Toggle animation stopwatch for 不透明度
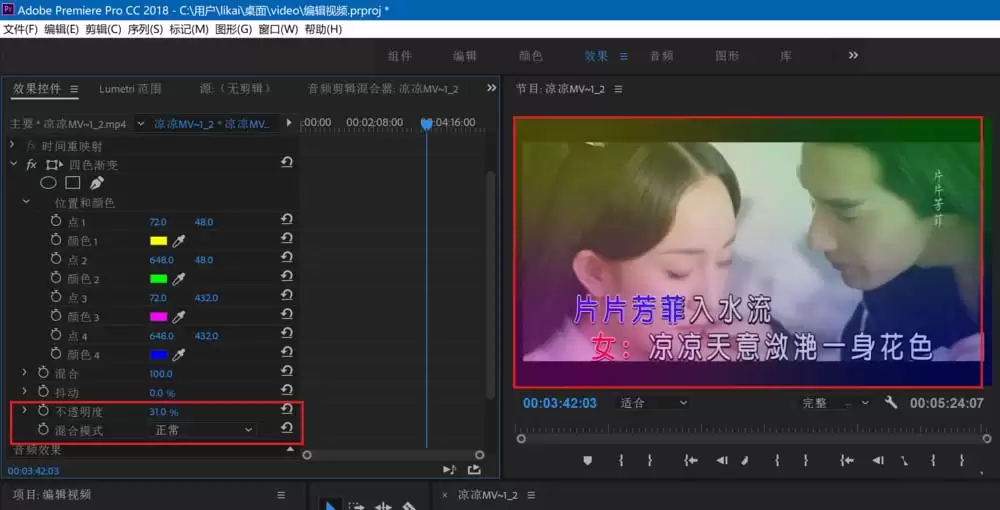 point(43,411)
